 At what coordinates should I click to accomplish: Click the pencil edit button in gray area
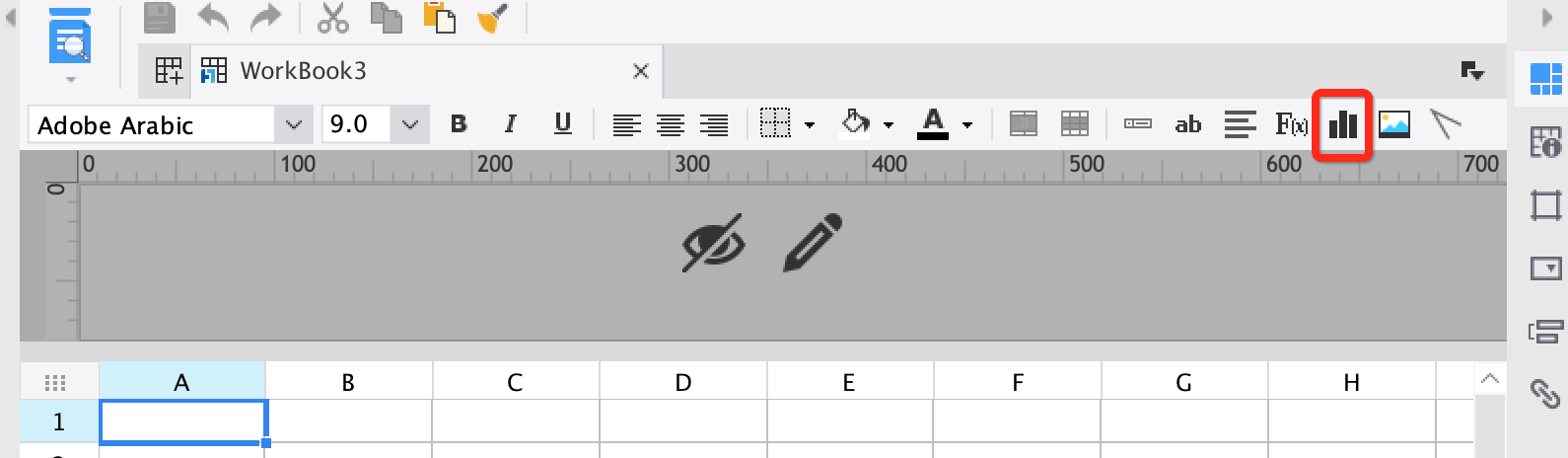(x=813, y=242)
